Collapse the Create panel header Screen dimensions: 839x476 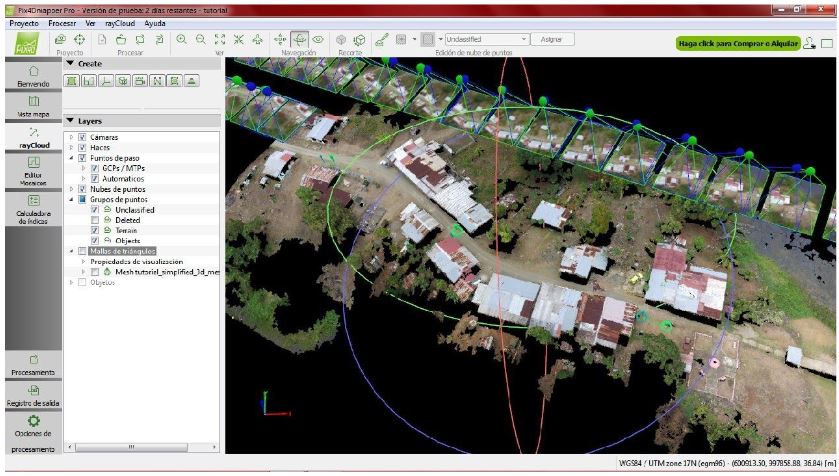(x=70, y=63)
